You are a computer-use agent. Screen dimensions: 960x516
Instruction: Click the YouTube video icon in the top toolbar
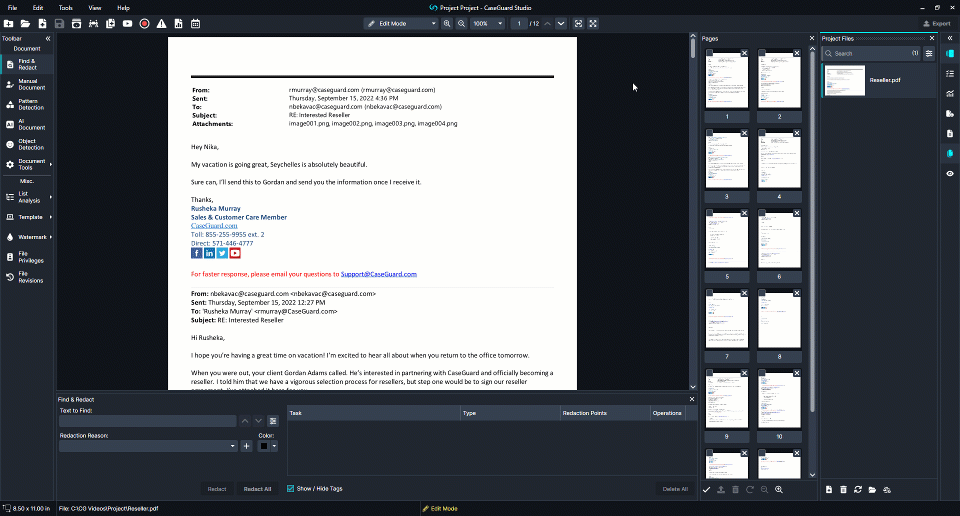click(x=127, y=24)
